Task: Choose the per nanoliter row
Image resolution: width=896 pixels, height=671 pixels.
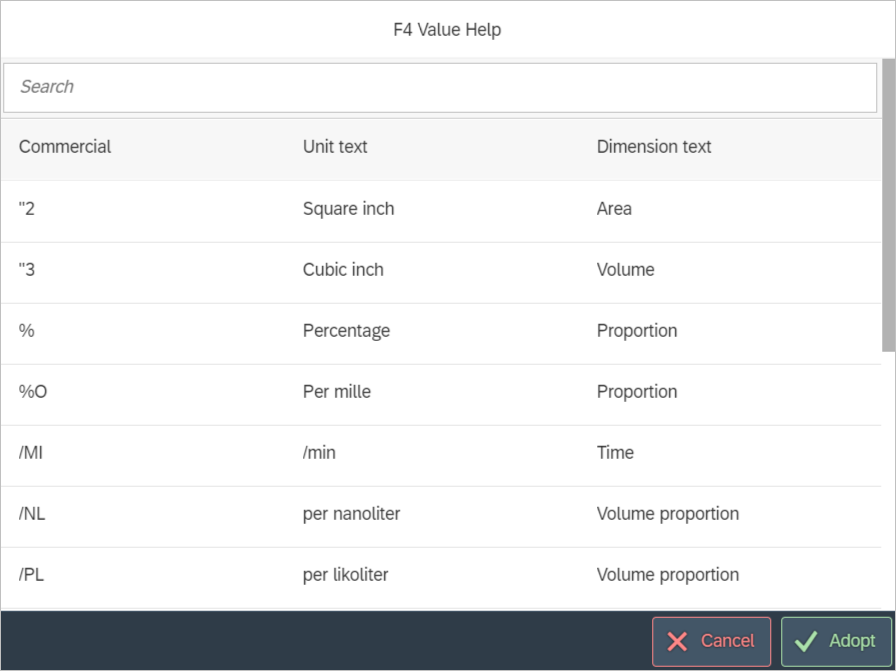Action: click(x=351, y=514)
